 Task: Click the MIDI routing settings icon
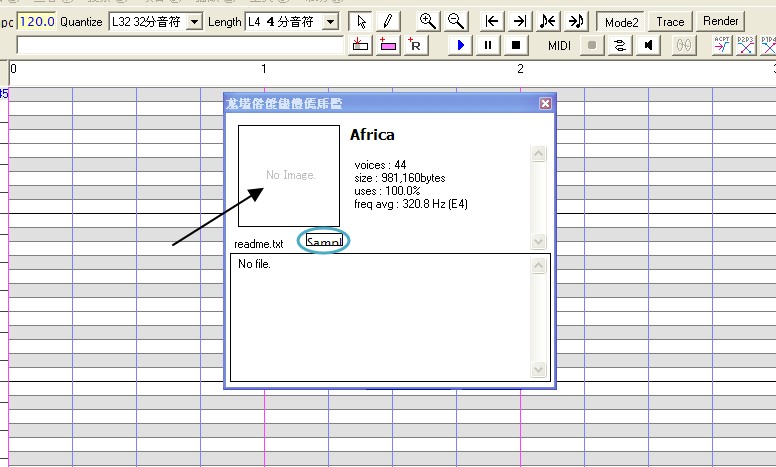pyautogui.click(x=620, y=46)
